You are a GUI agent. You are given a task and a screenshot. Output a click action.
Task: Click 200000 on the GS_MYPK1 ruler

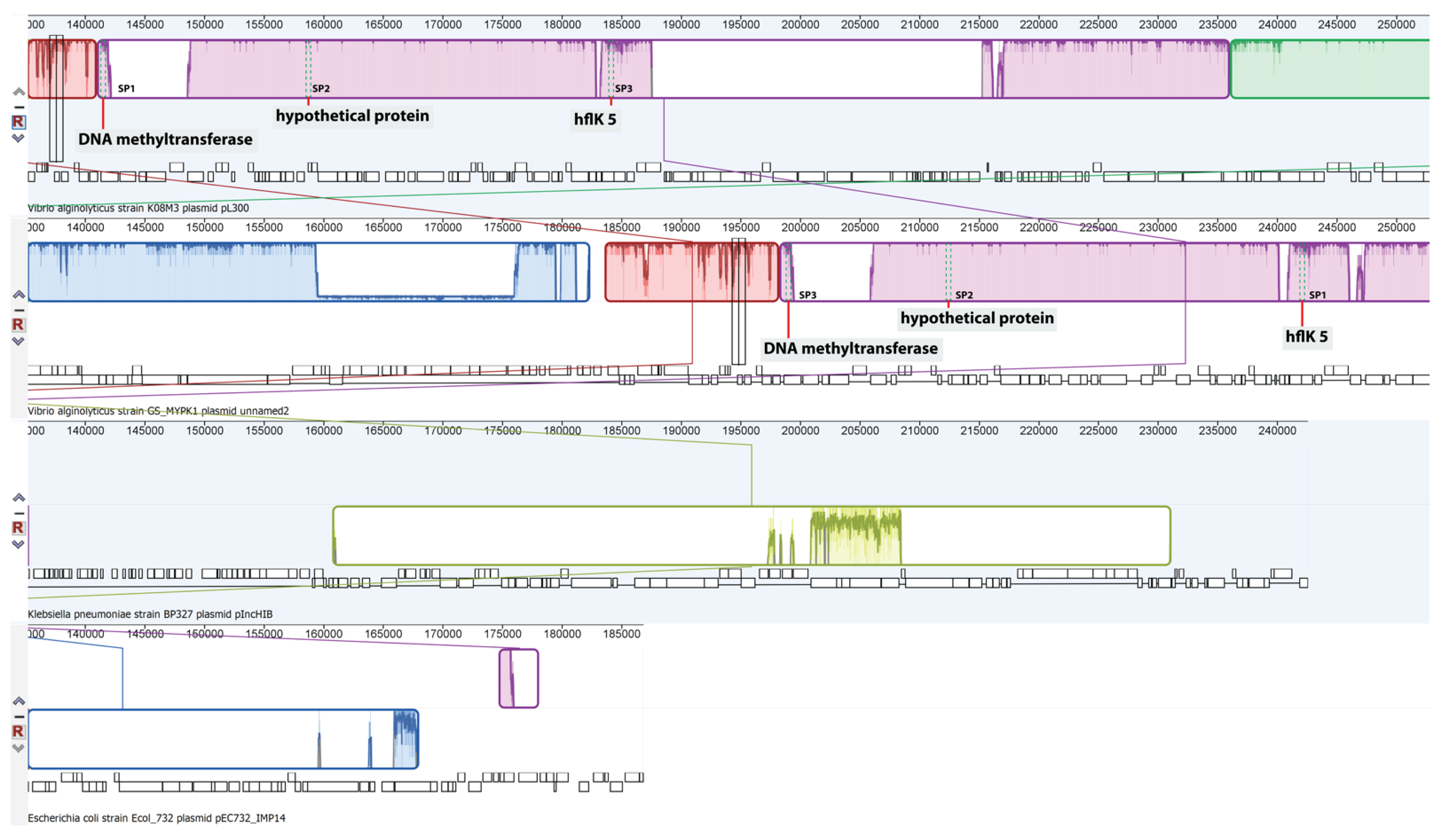coord(800,227)
